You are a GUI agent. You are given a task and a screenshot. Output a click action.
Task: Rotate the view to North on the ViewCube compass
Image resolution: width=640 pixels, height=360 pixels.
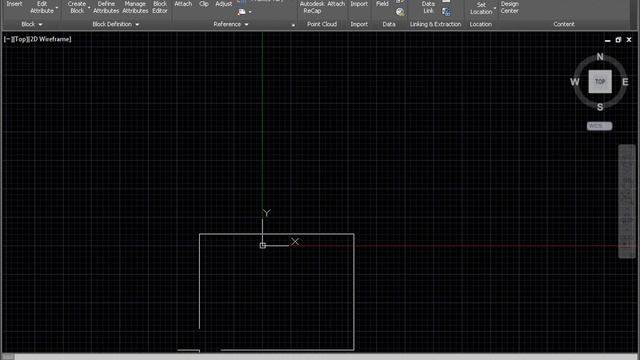coord(600,57)
